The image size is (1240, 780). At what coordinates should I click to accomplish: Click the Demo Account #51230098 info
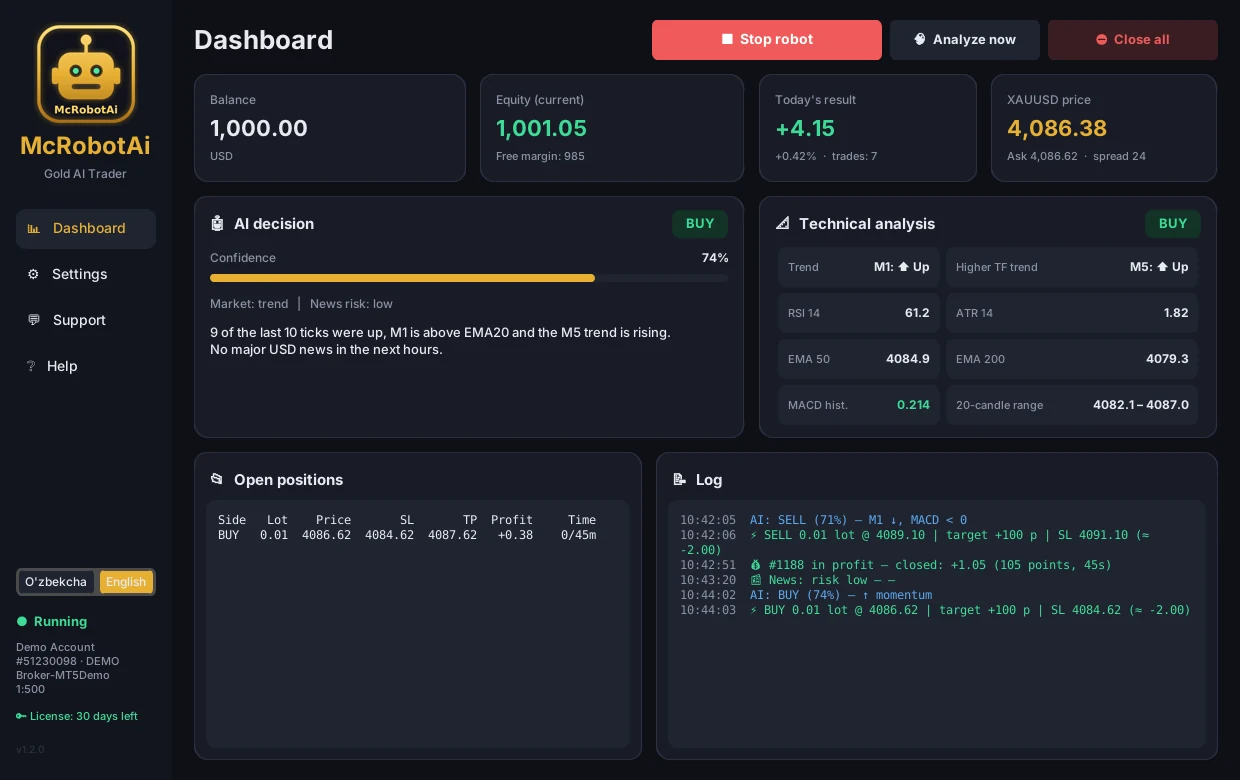point(67,668)
